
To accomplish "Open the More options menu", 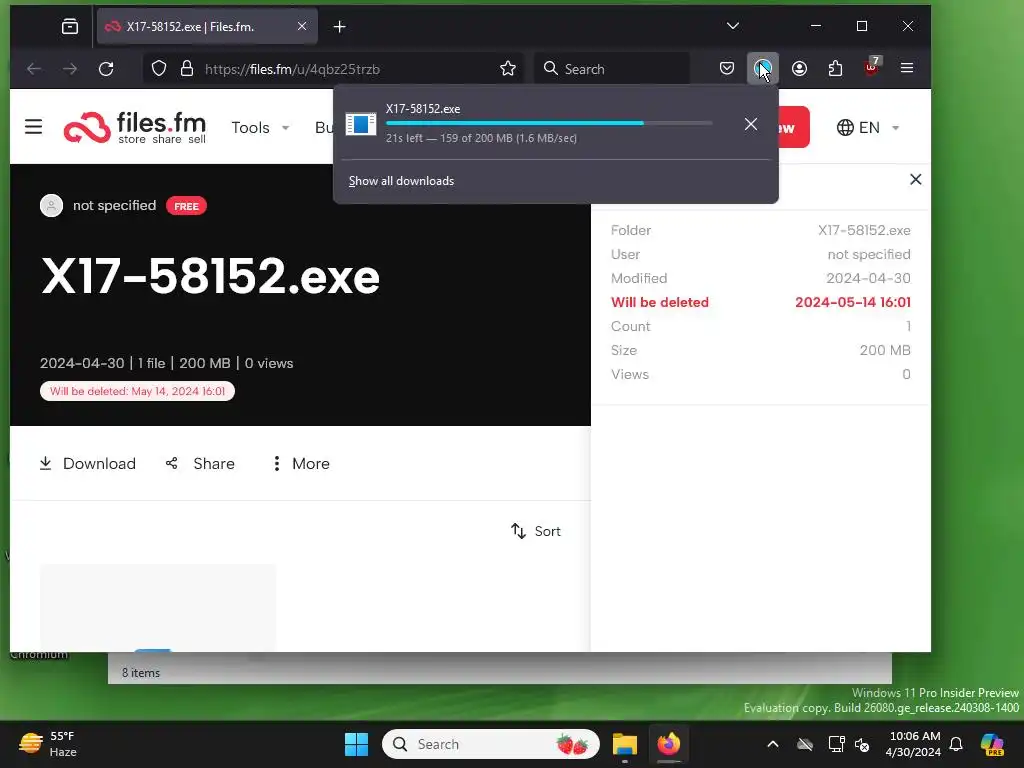I will pyautogui.click(x=301, y=464).
